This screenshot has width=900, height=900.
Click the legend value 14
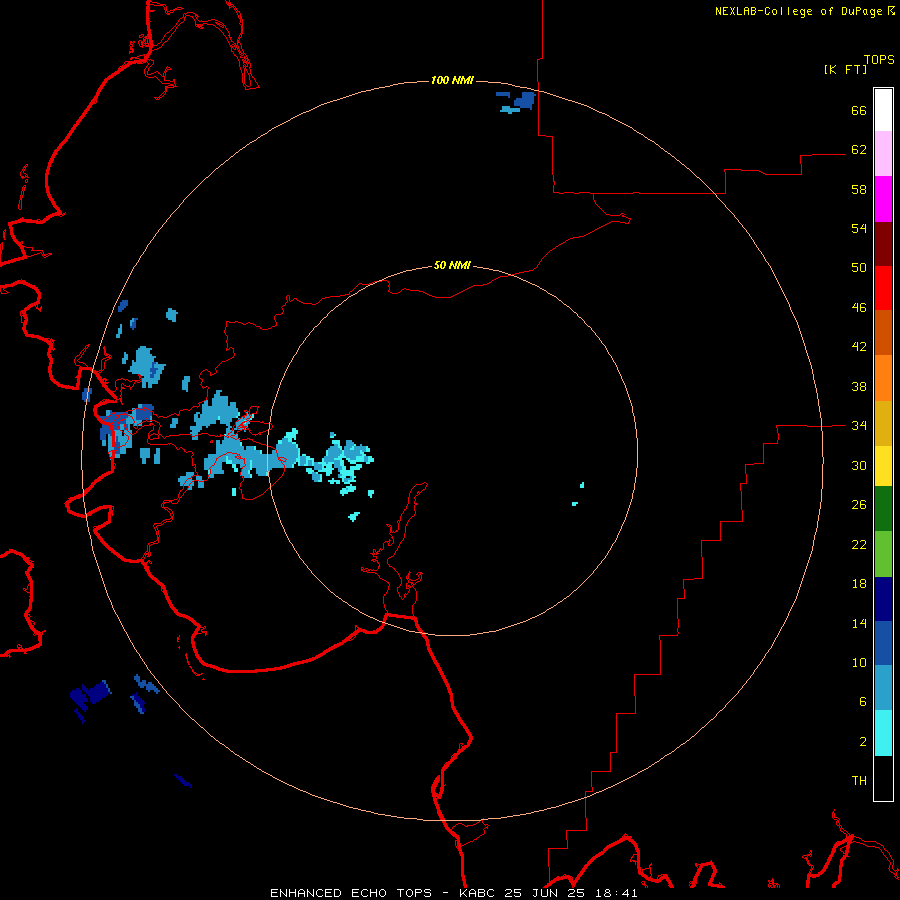pos(859,623)
